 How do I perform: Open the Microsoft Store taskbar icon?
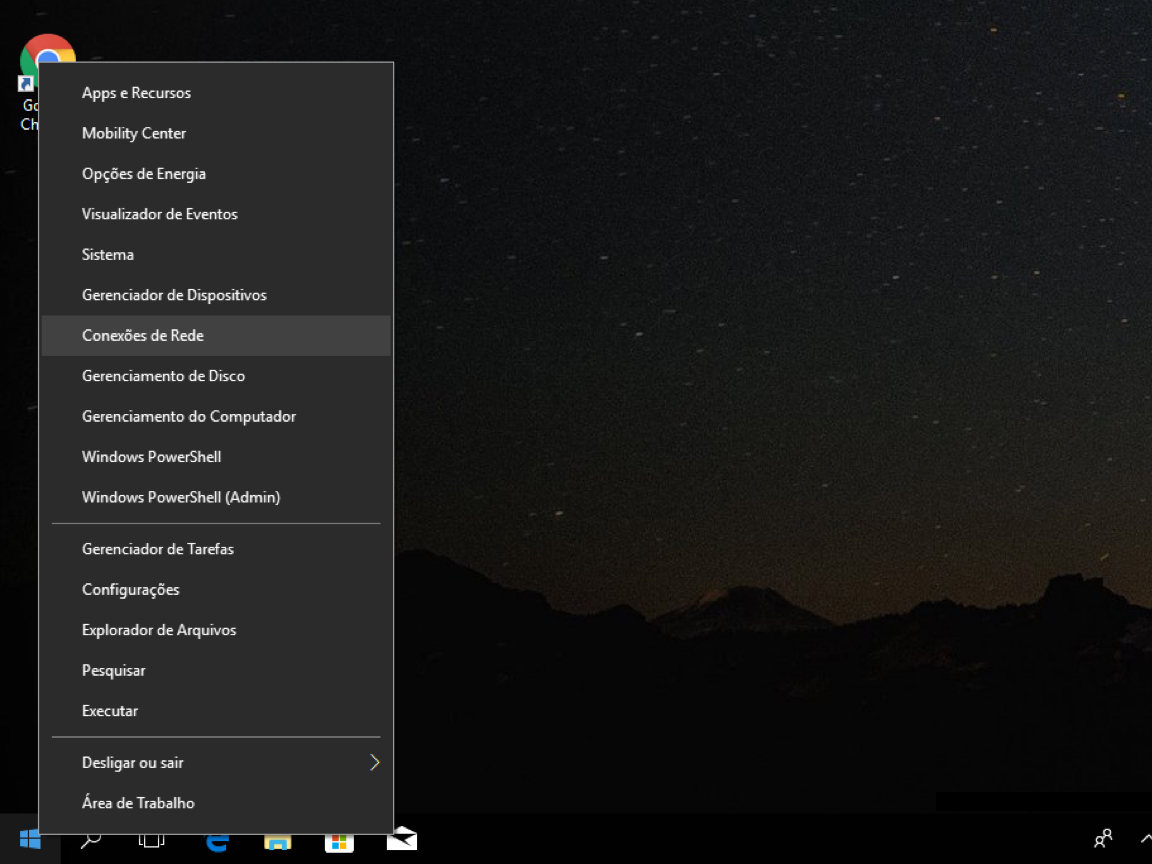point(339,842)
